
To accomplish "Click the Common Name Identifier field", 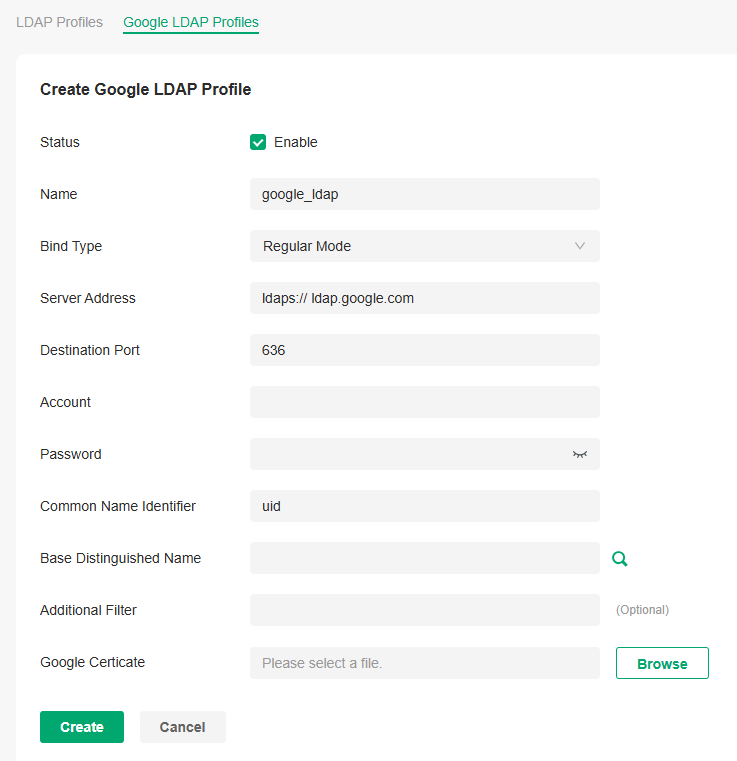I will click(425, 506).
